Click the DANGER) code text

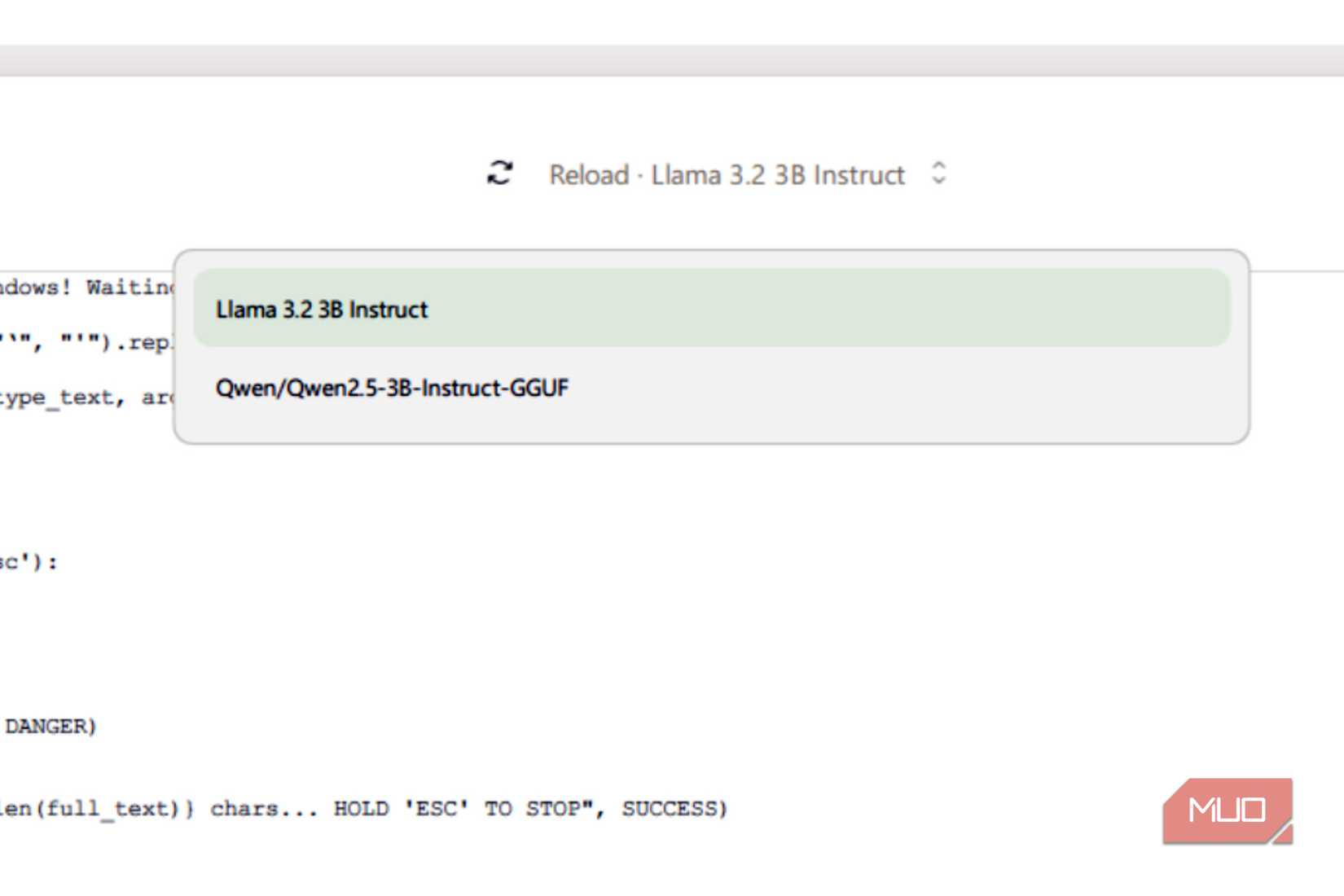click(51, 726)
